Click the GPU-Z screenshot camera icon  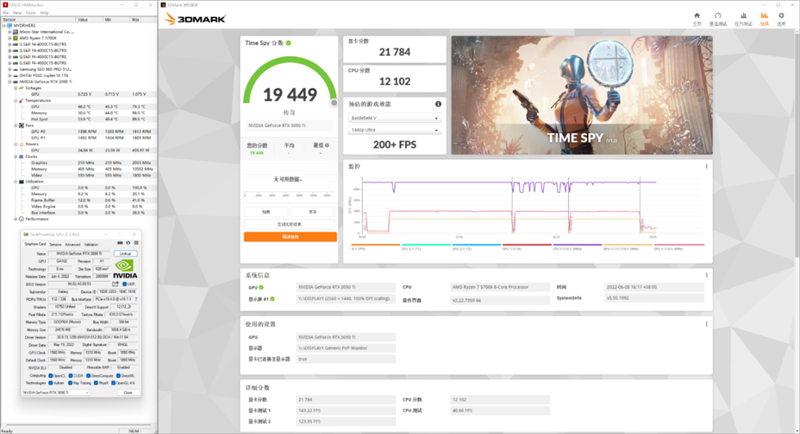click(x=120, y=243)
